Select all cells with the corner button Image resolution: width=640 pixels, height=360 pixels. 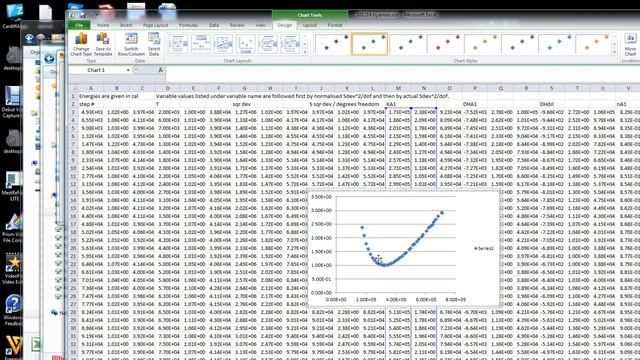pyautogui.click(x=73, y=88)
